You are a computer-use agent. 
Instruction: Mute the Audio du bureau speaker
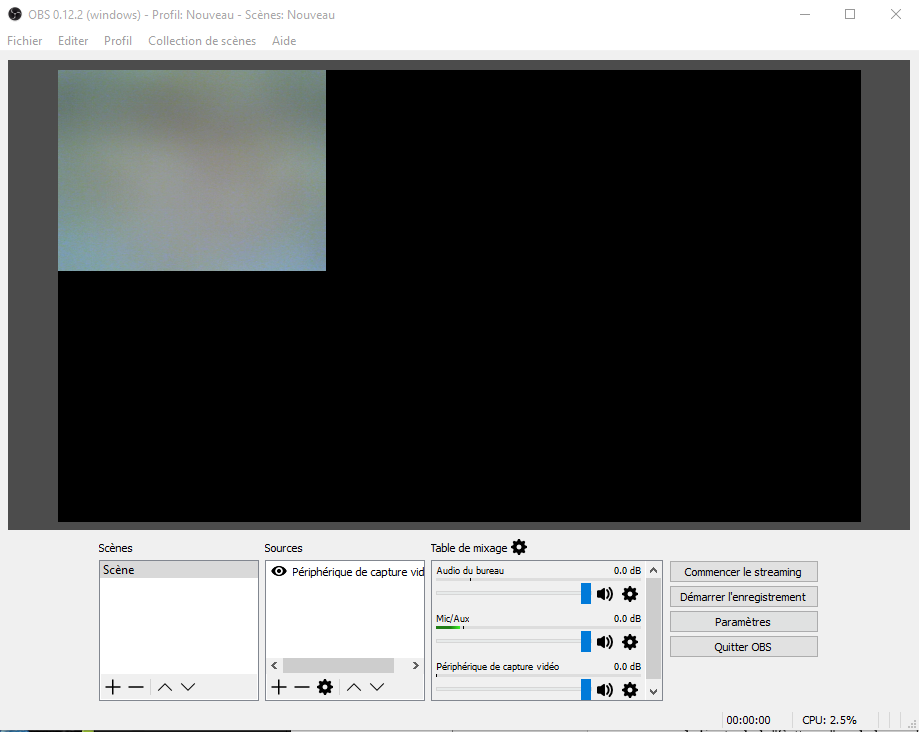605,594
